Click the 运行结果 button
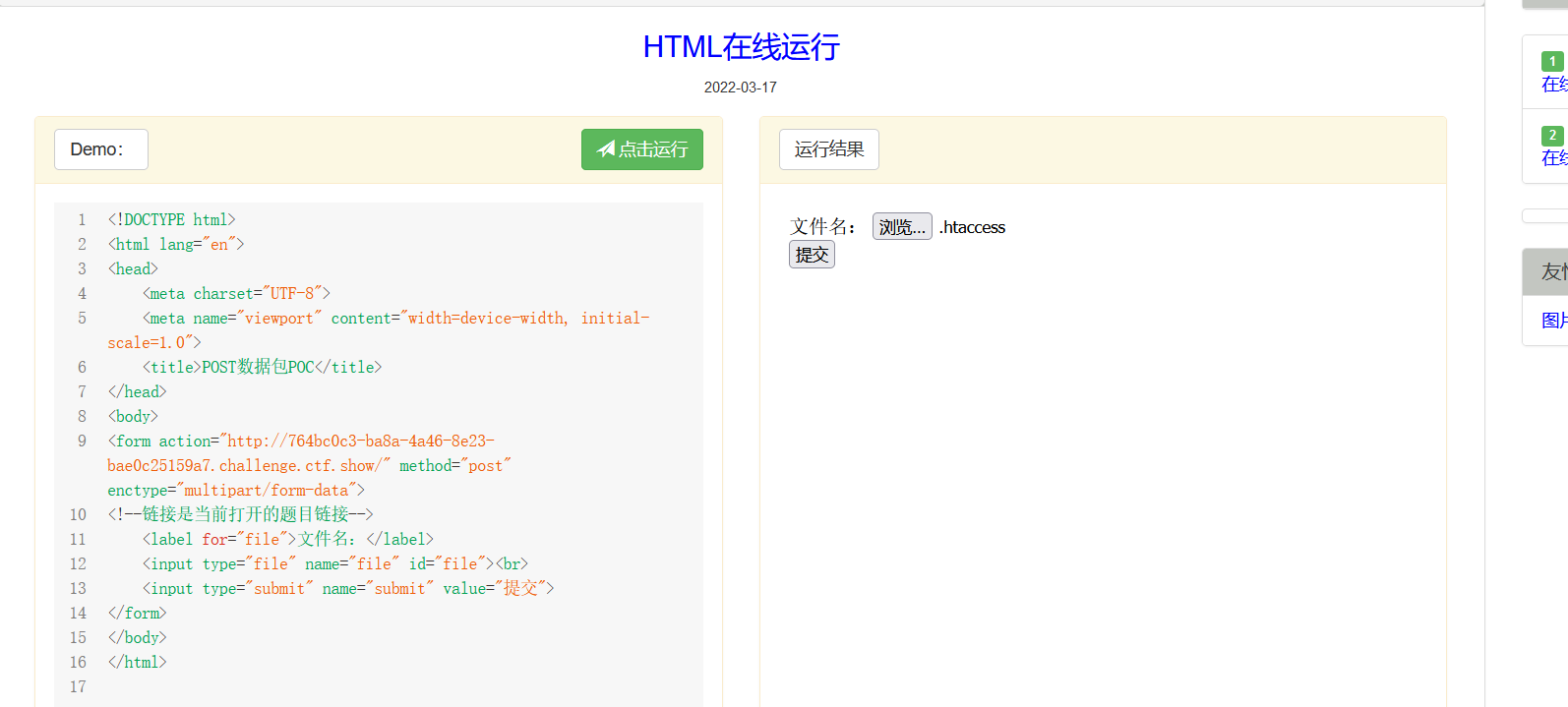Viewport: 1568px width, 707px height. [x=829, y=149]
